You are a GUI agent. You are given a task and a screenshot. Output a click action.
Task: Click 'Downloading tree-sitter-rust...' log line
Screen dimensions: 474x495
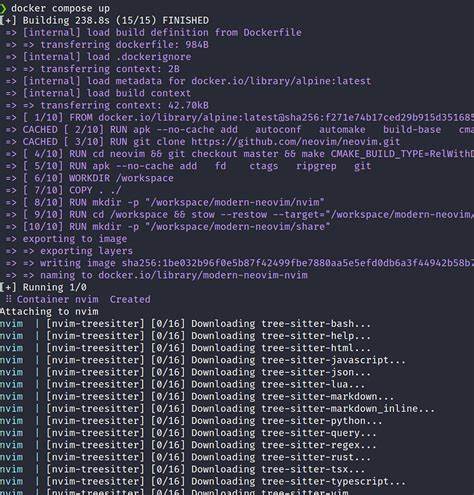185,457
